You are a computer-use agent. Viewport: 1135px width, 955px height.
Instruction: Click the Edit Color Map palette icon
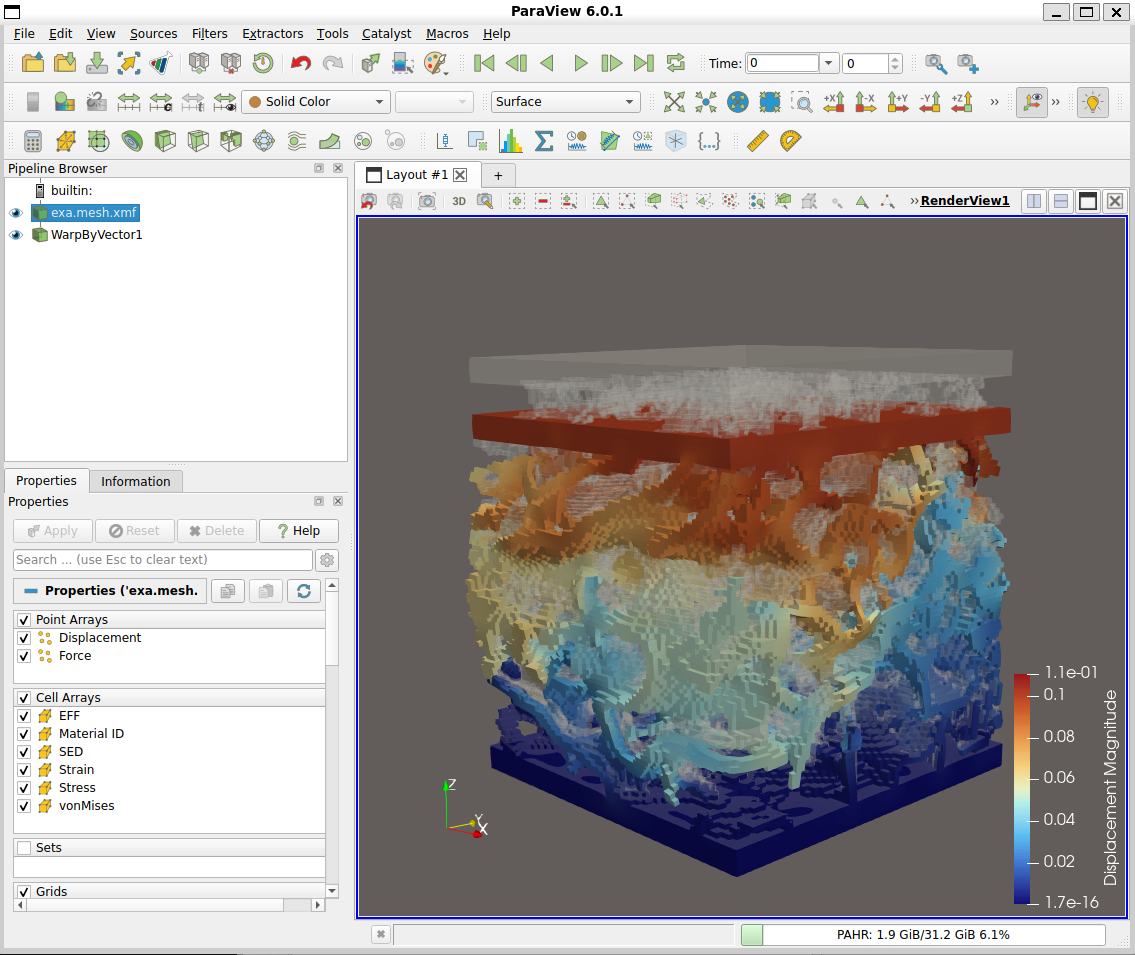click(436, 63)
